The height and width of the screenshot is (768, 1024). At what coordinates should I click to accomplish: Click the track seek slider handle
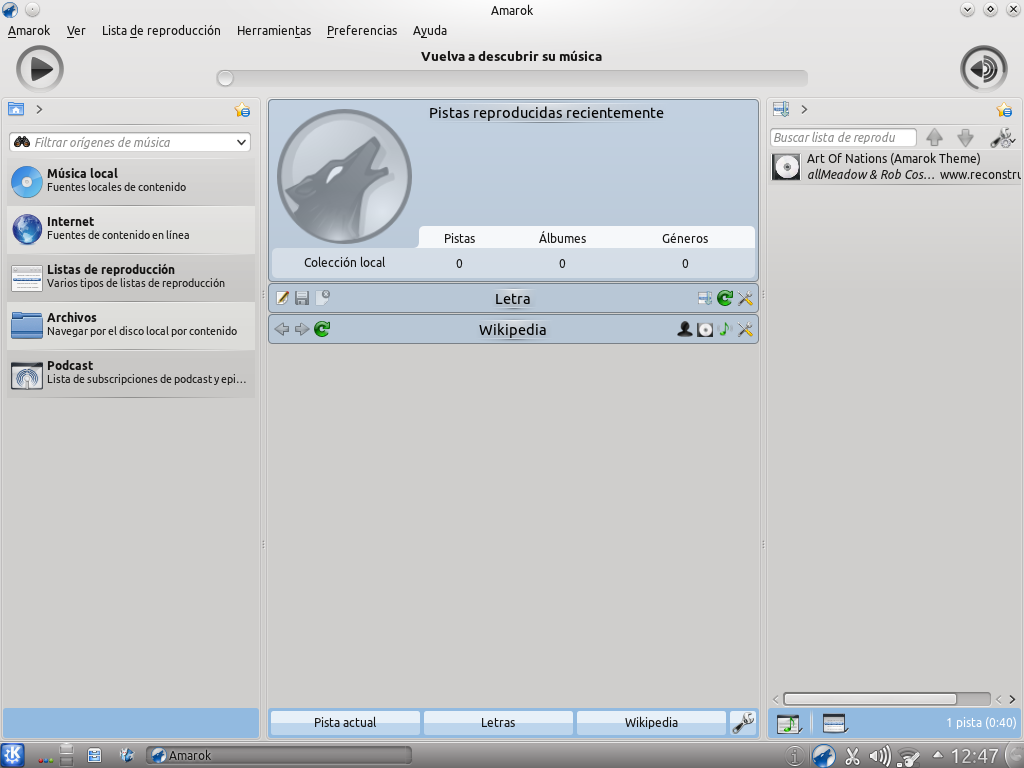coord(225,78)
